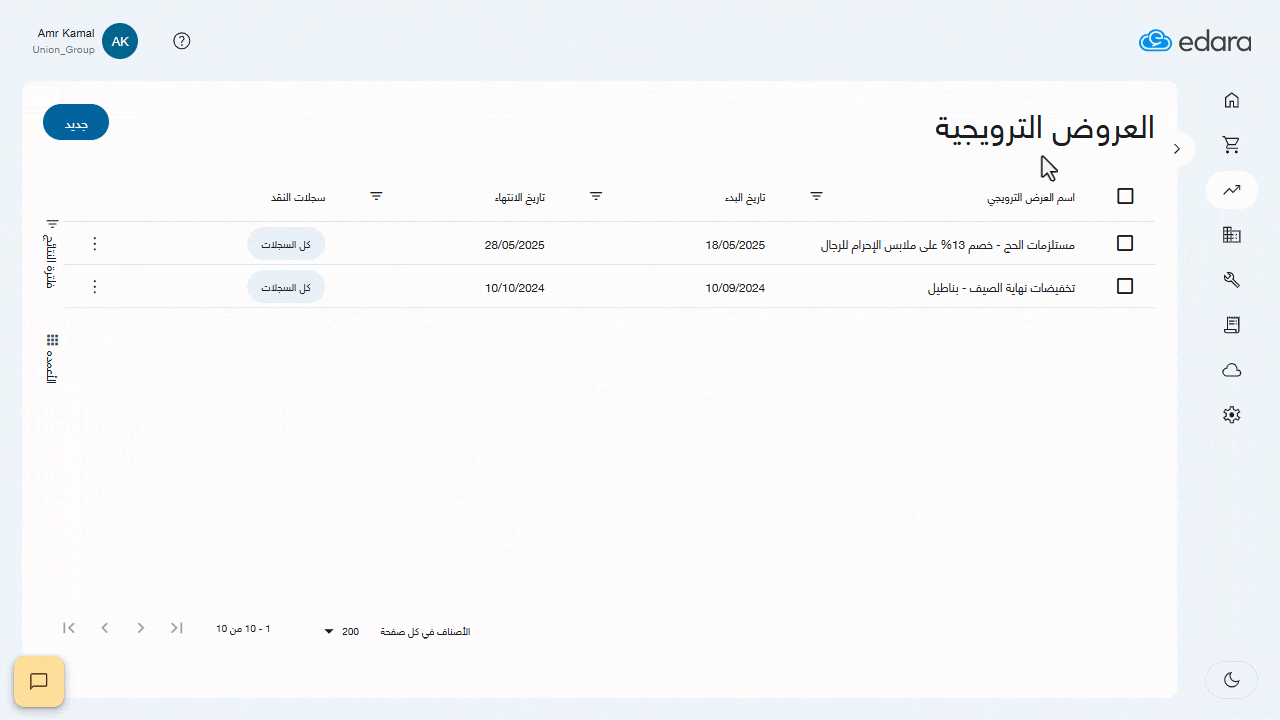
Task: Select the sales trends icon in the sidebar
Action: 1231,189
